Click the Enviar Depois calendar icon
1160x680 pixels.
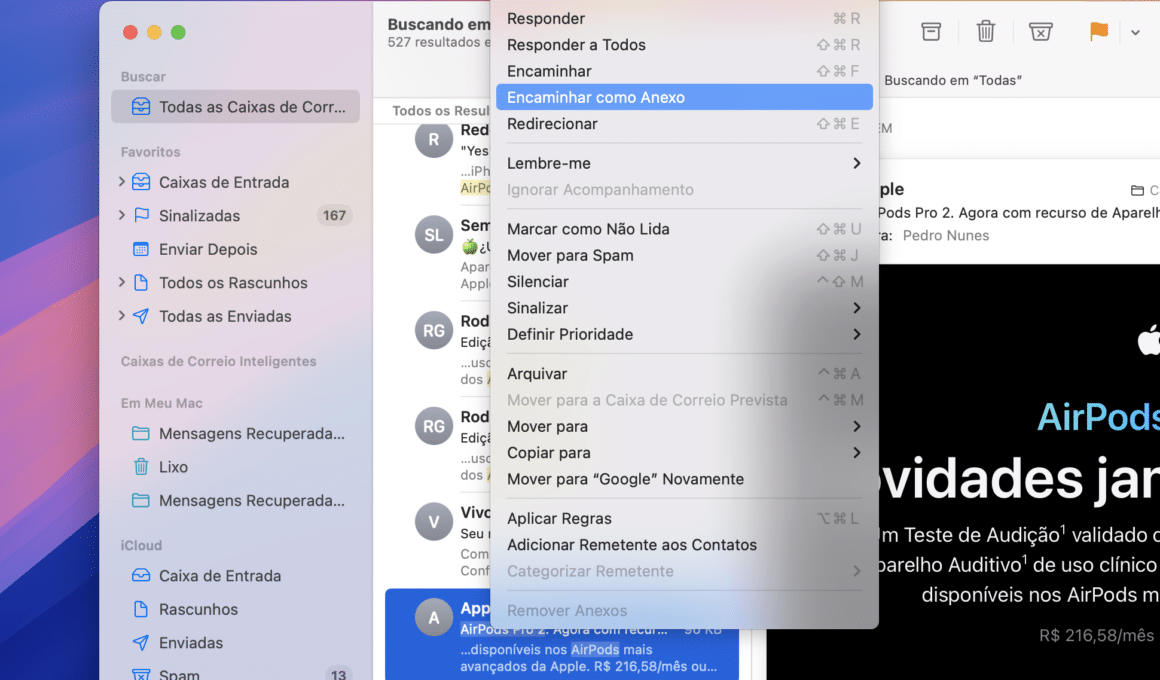pyautogui.click(x=141, y=249)
